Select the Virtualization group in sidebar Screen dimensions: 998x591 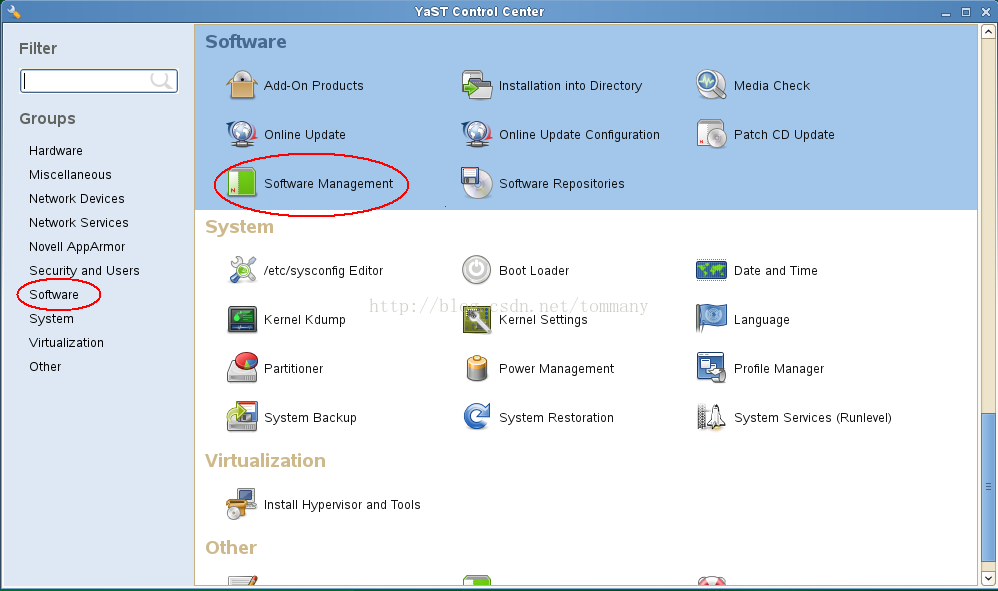point(66,343)
